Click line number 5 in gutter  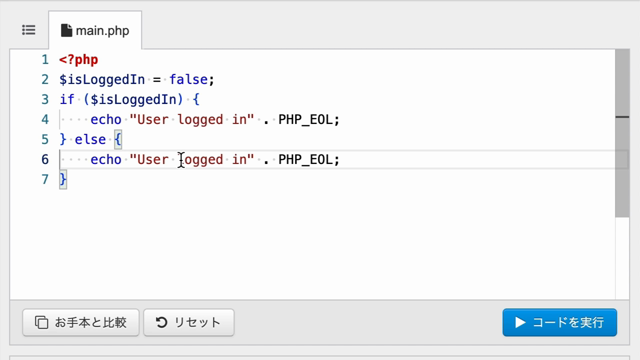pos(45,140)
